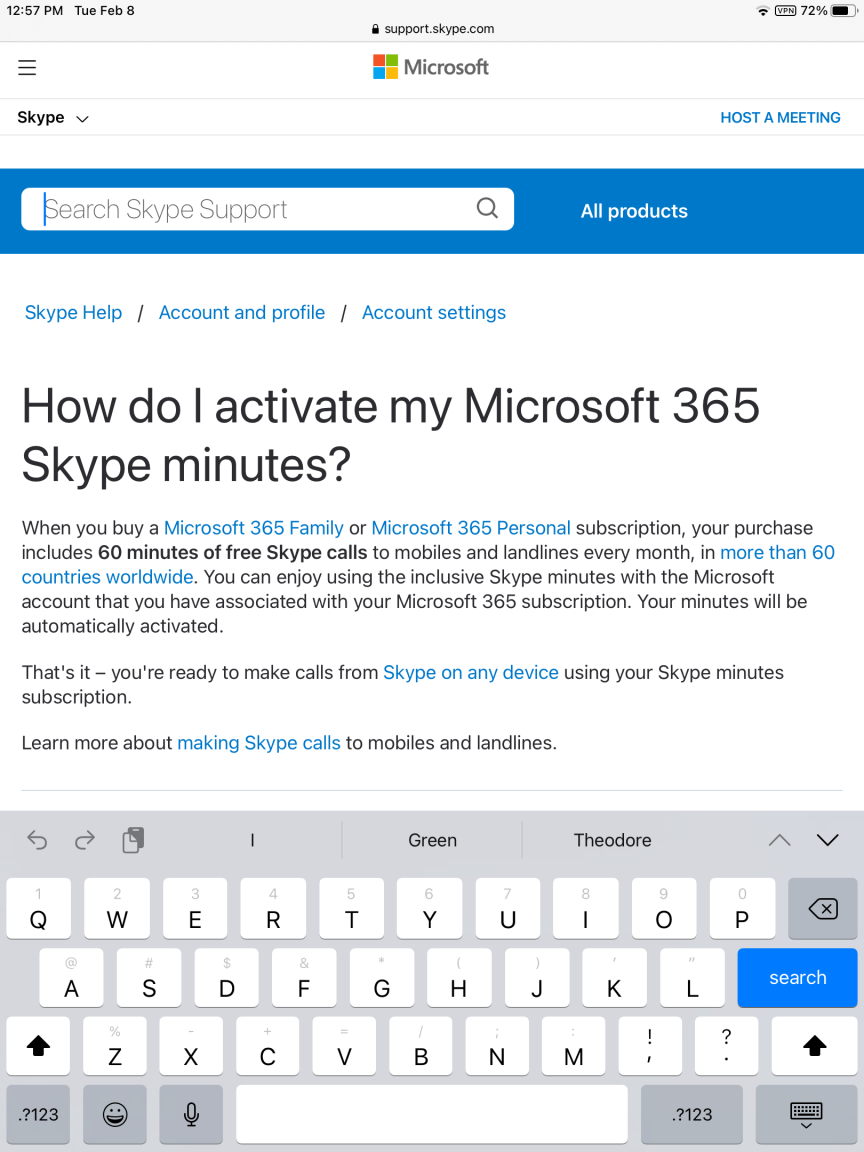Viewport: 864px width, 1152px height.
Task: Tap the left .?123 key
Action: coord(38,1115)
